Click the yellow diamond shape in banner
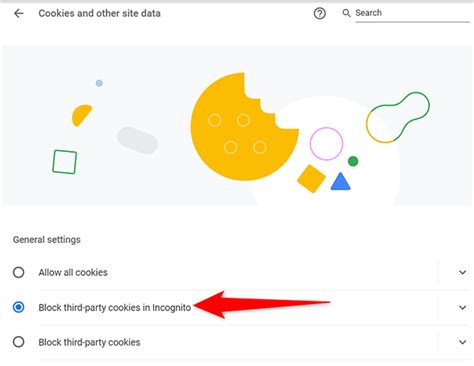This screenshot has height=366, width=474. pos(311,179)
